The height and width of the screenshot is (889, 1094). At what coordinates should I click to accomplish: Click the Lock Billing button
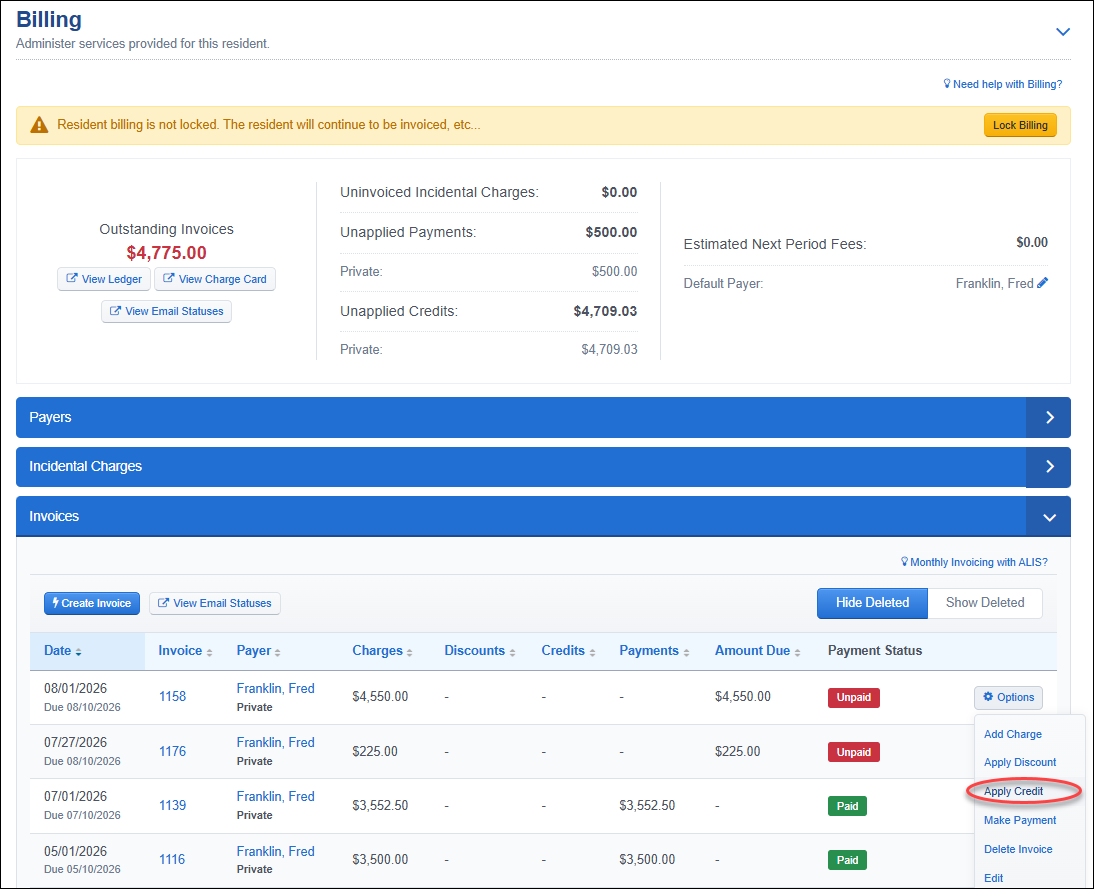(x=1020, y=125)
